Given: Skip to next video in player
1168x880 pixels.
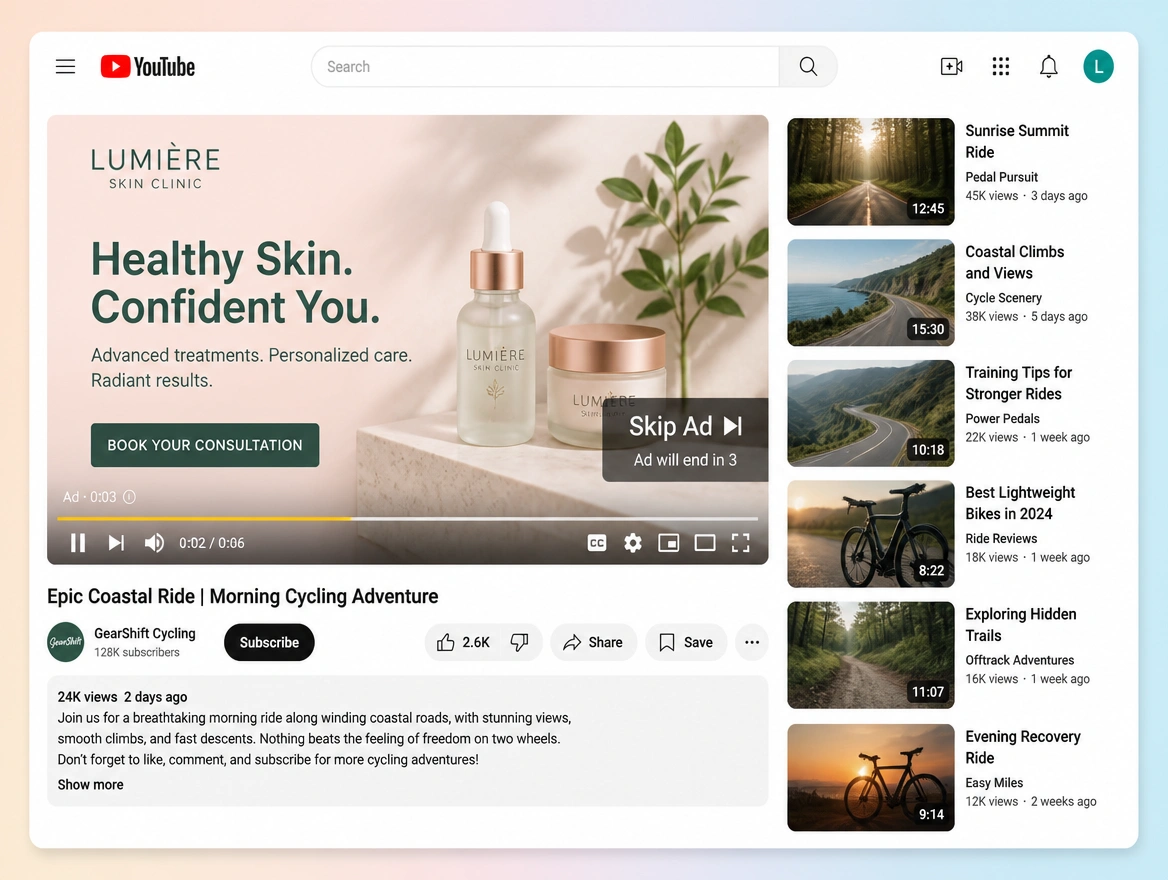Looking at the screenshot, I should (116, 542).
